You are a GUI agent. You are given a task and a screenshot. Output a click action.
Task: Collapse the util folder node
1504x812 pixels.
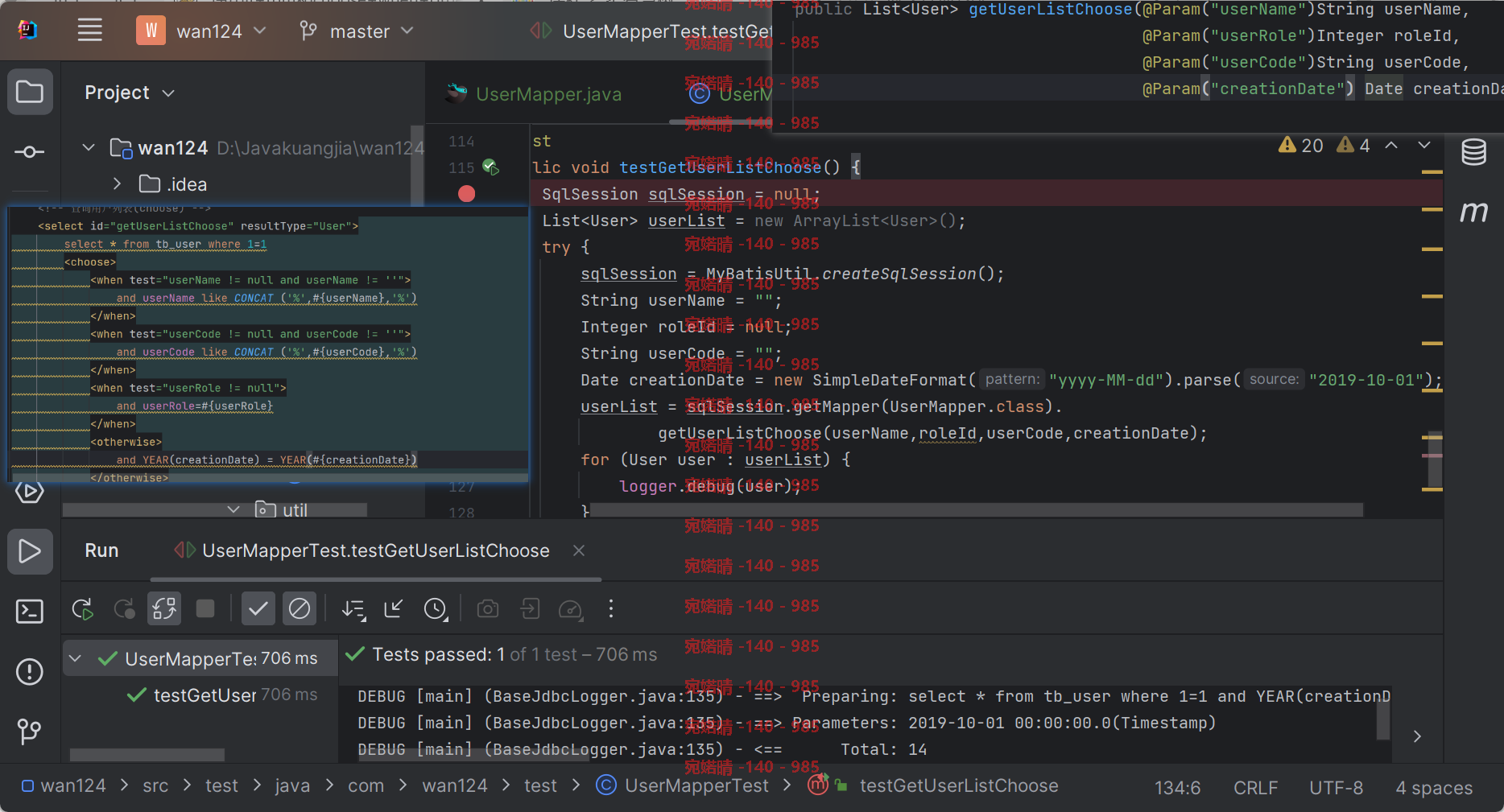pyautogui.click(x=233, y=509)
